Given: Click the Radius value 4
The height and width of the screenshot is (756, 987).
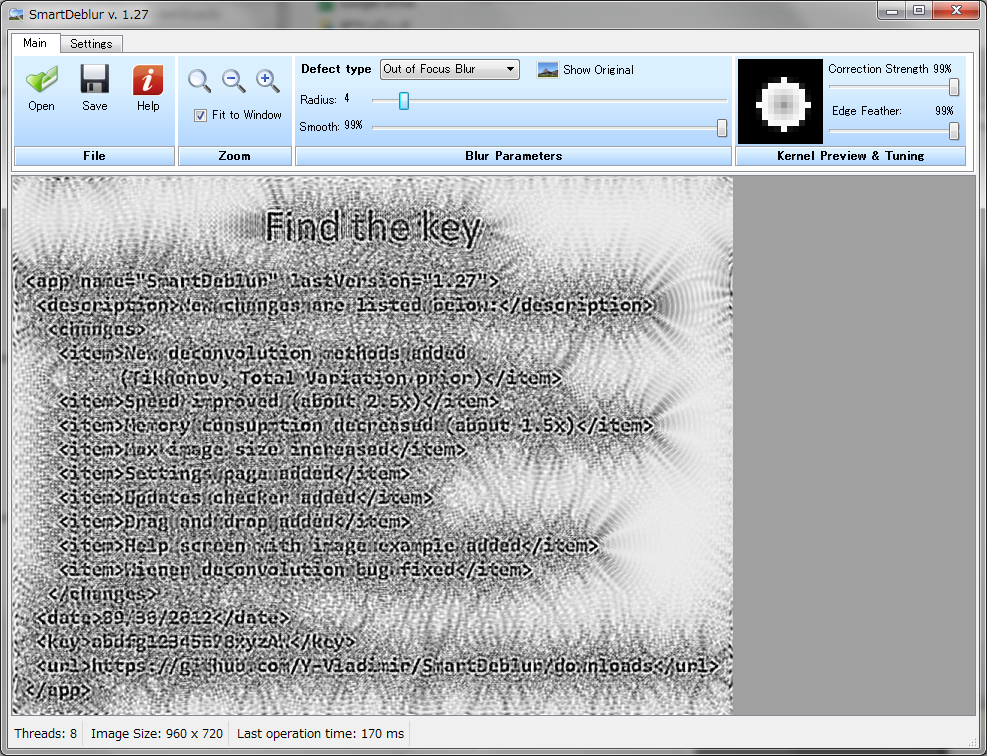Looking at the screenshot, I should point(347,98).
